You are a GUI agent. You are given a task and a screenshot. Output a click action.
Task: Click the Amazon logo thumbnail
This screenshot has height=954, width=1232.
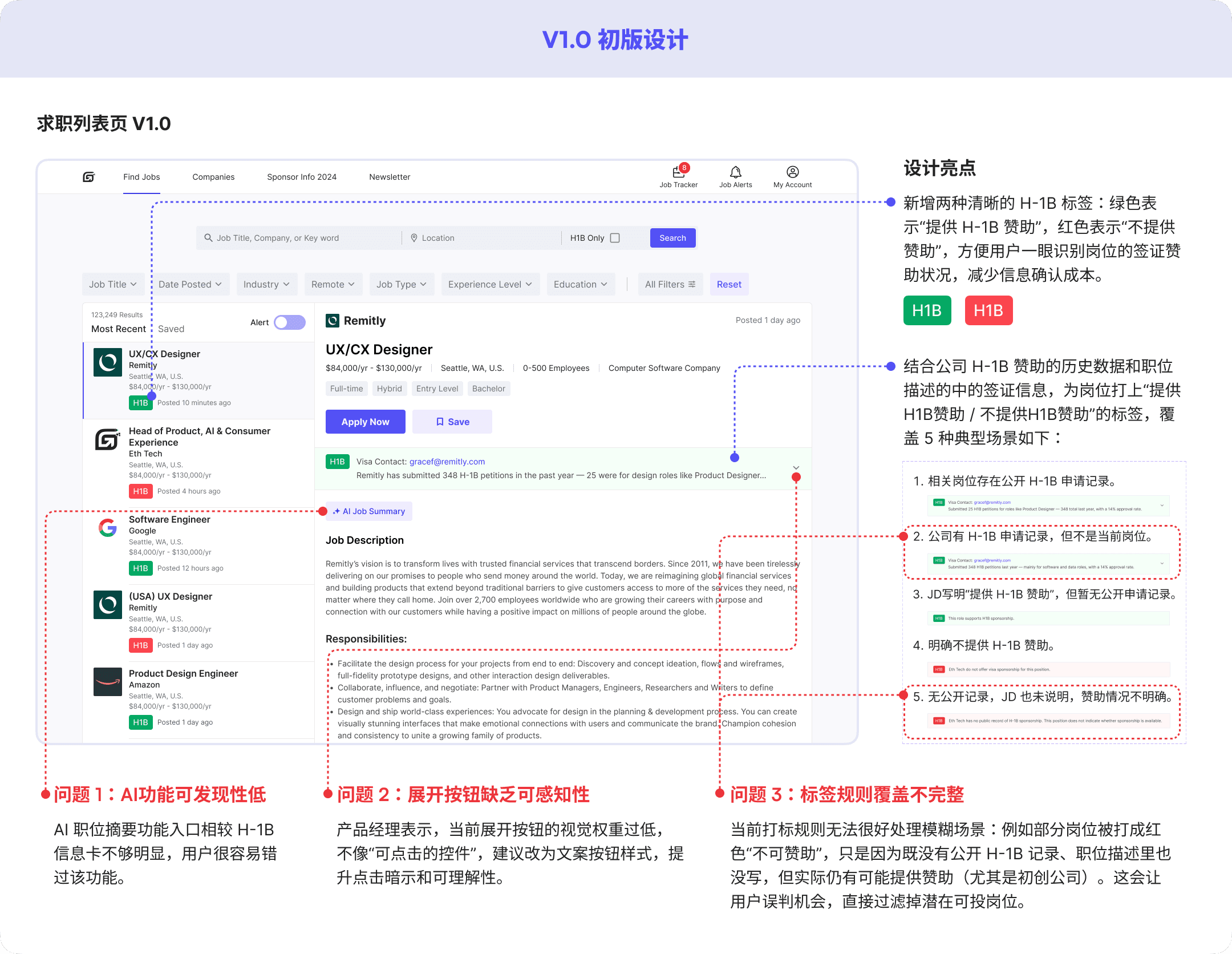pyautogui.click(x=108, y=682)
